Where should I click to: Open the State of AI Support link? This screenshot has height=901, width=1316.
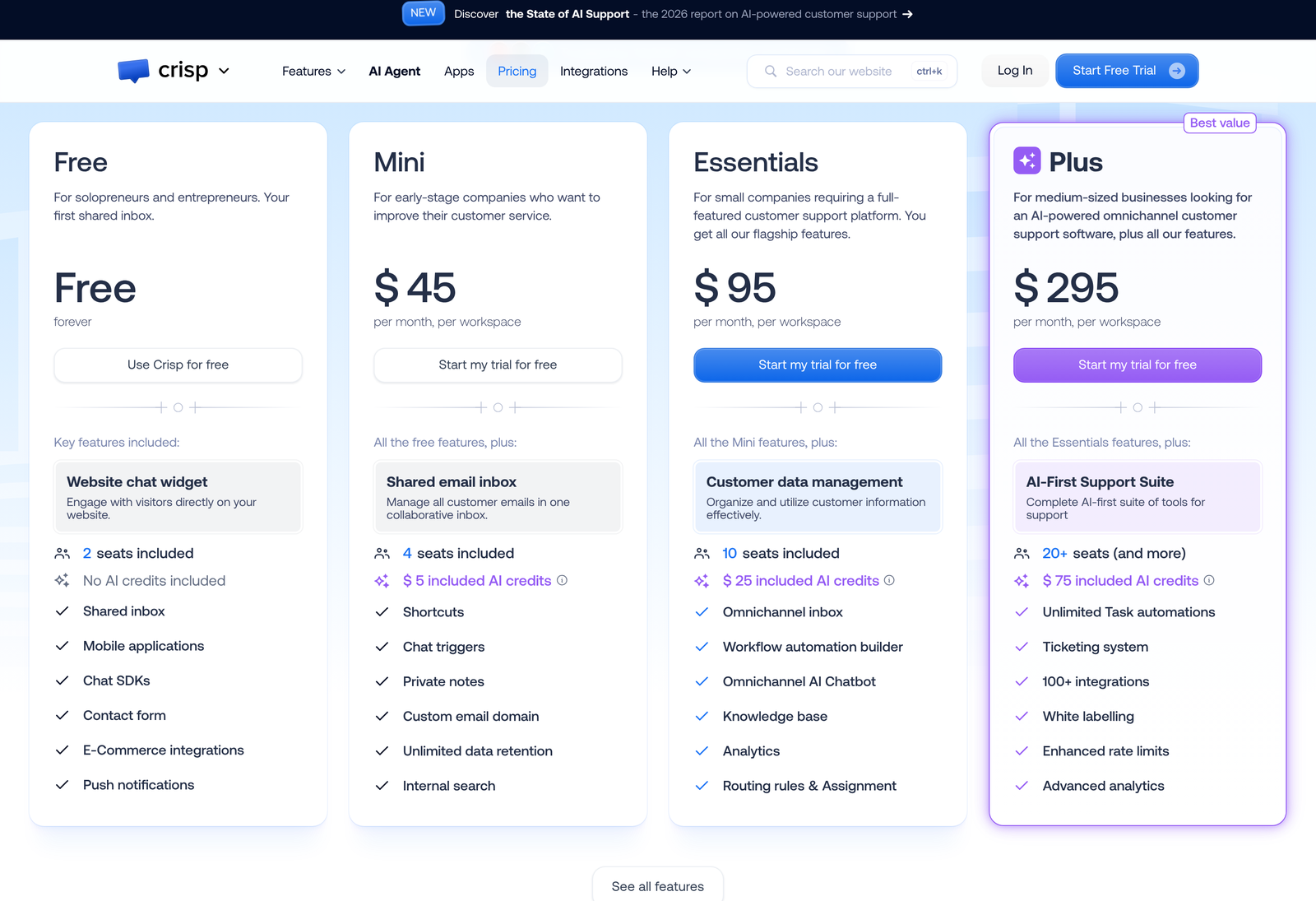(568, 14)
